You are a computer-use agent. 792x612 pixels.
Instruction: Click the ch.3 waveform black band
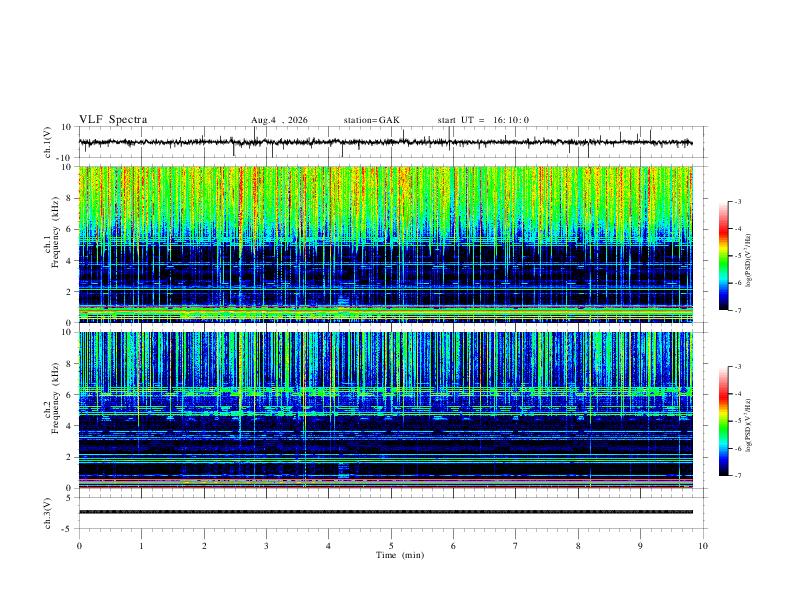point(386,512)
